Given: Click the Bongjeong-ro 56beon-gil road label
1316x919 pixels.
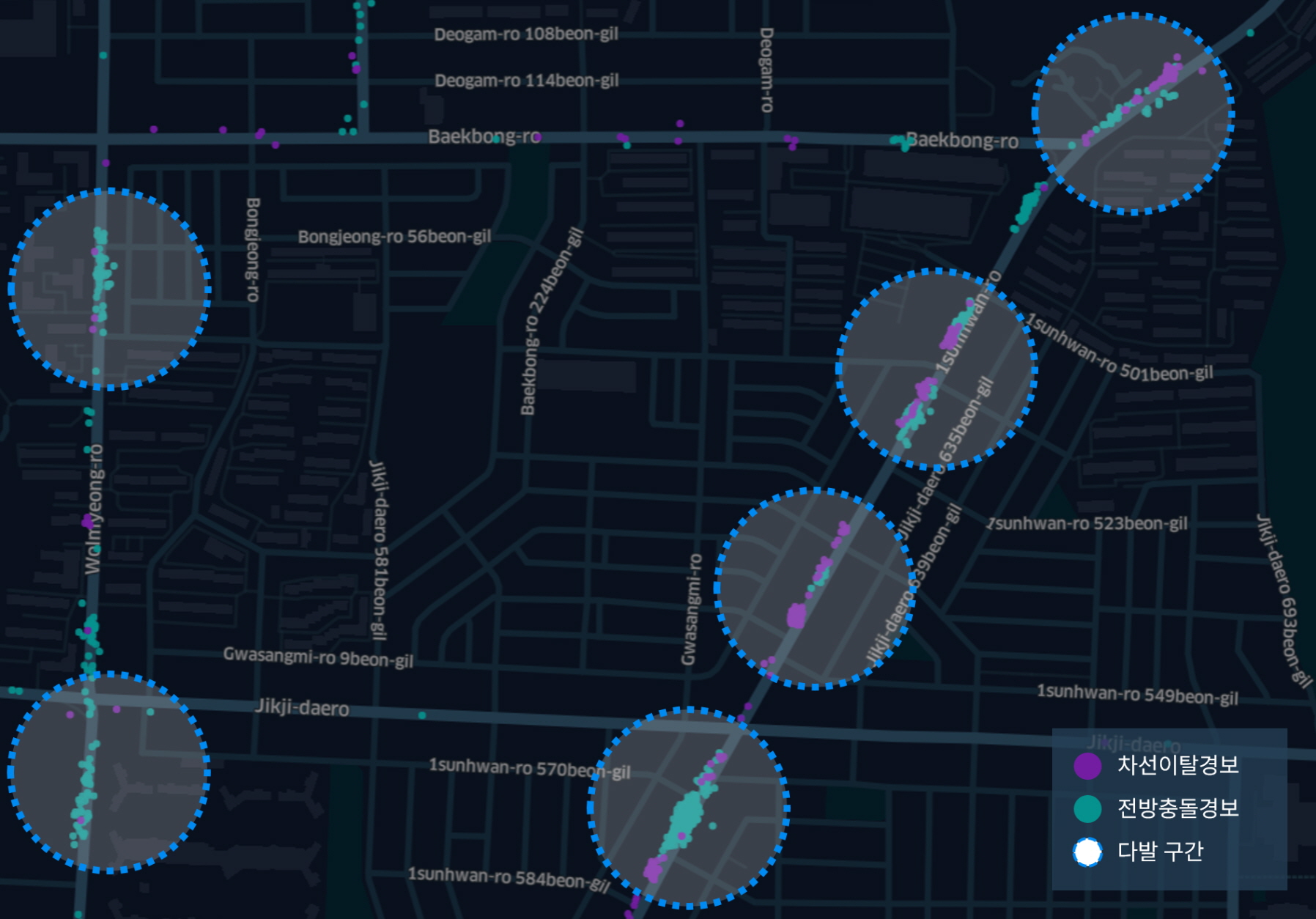Looking at the screenshot, I should 394,237.
